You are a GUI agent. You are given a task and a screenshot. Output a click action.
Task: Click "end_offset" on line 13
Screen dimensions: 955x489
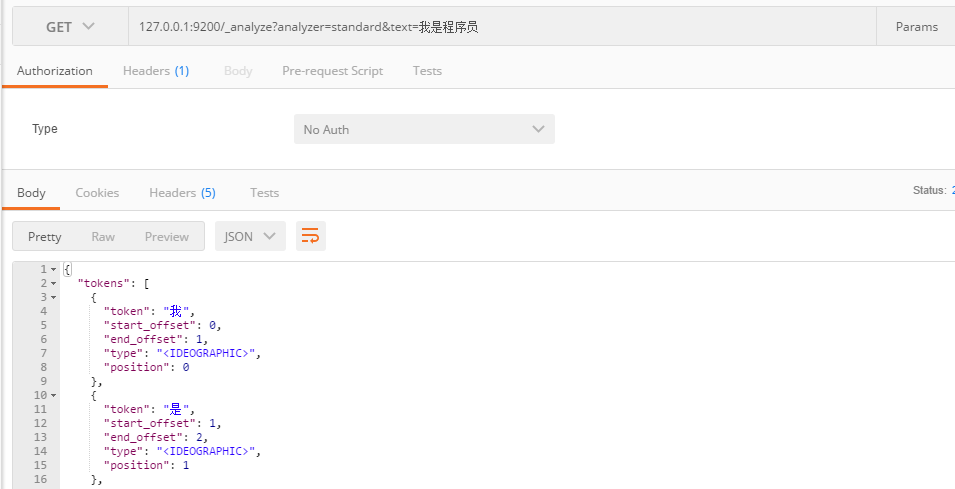(x=143, y=437)
